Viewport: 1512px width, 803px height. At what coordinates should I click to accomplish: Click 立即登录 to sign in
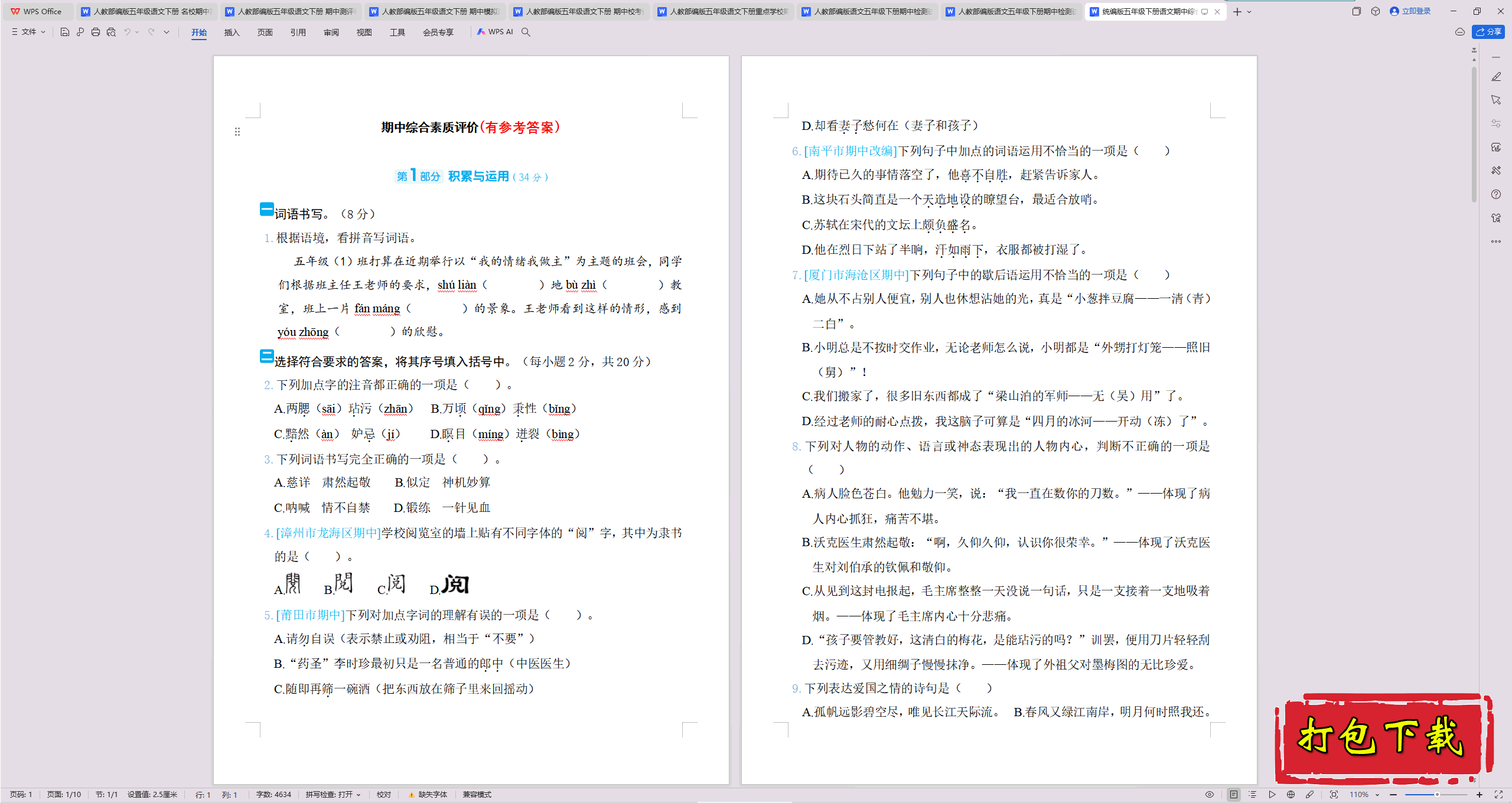[x=1410, y=11]
